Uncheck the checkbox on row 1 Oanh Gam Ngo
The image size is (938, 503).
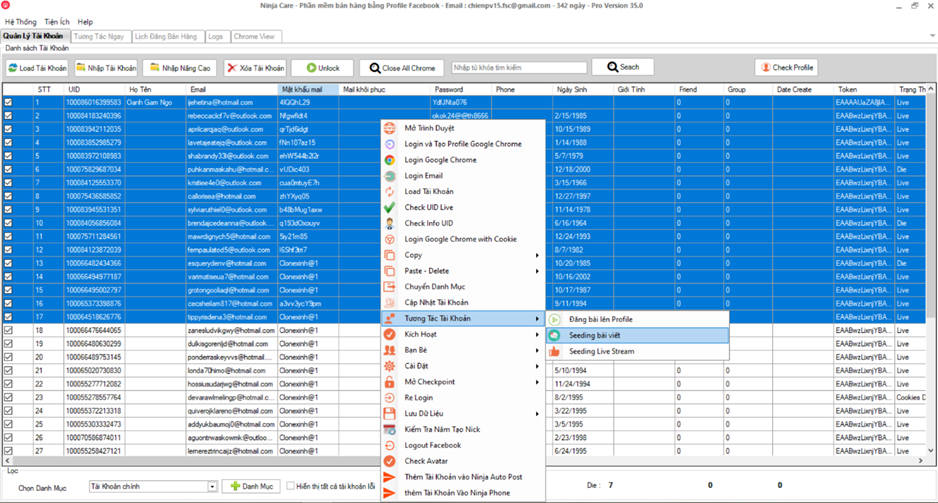tap(8, 102)
